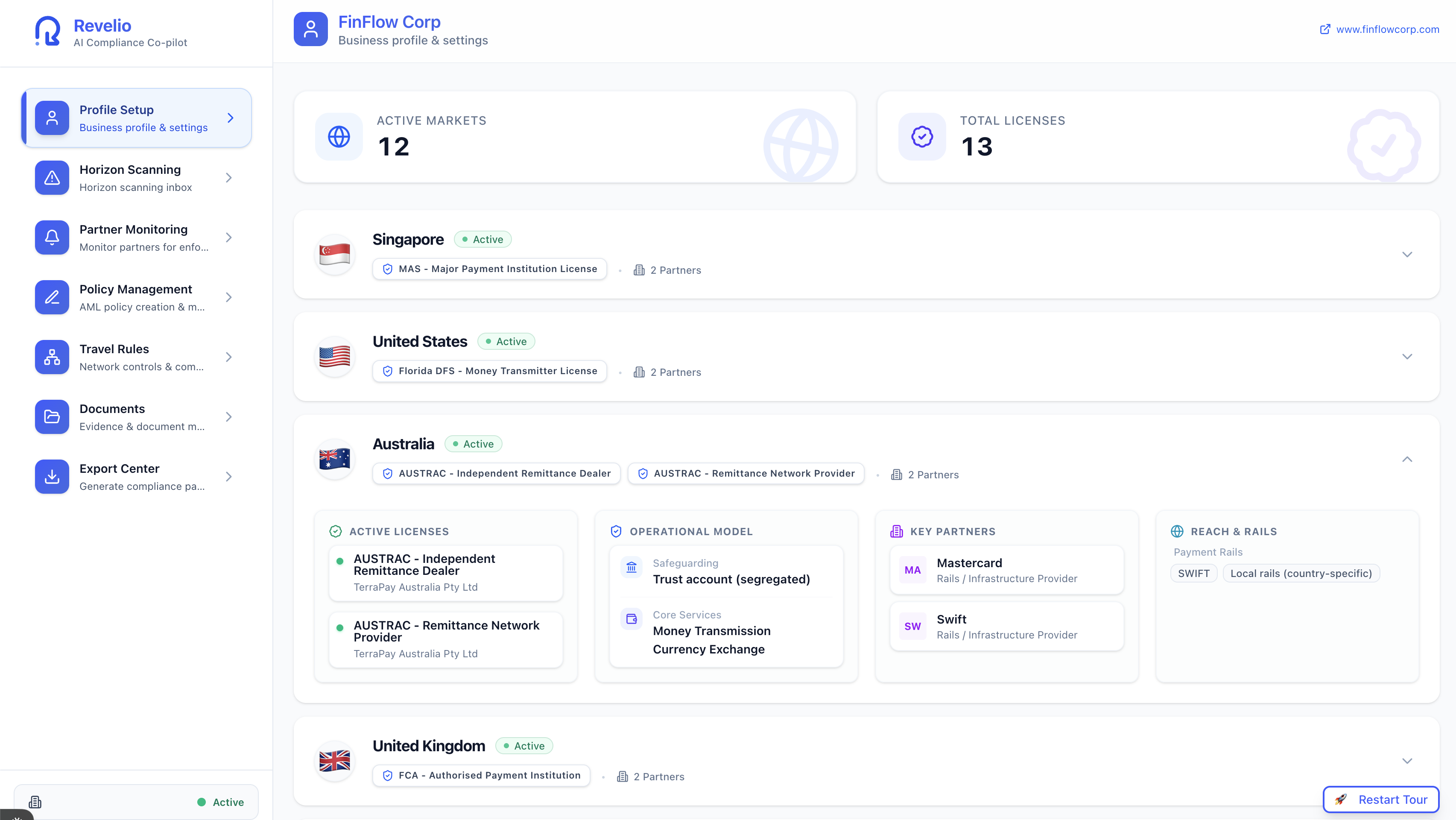Screen dimensions: 1456x820
Task: Collapse the Australia details panel
Action: pyautogui.click(x=1407, y=460)
